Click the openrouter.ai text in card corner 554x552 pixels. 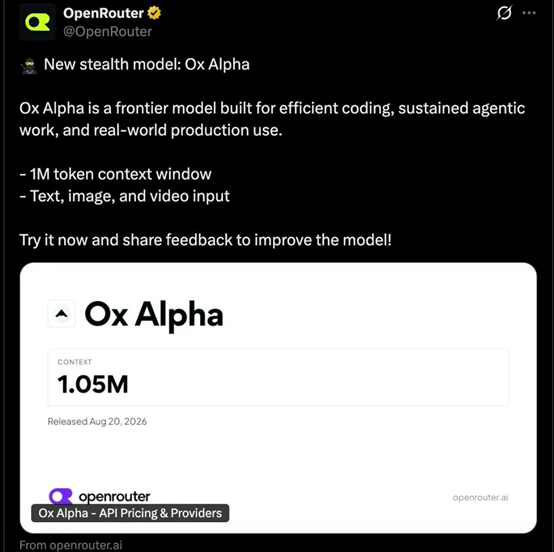click(x=480, y=498)
